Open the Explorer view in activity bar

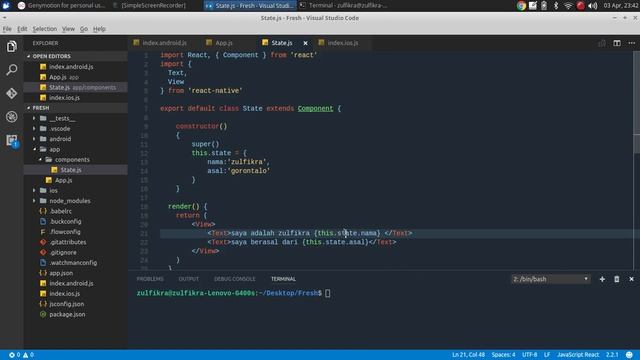(x=11, y=46)
